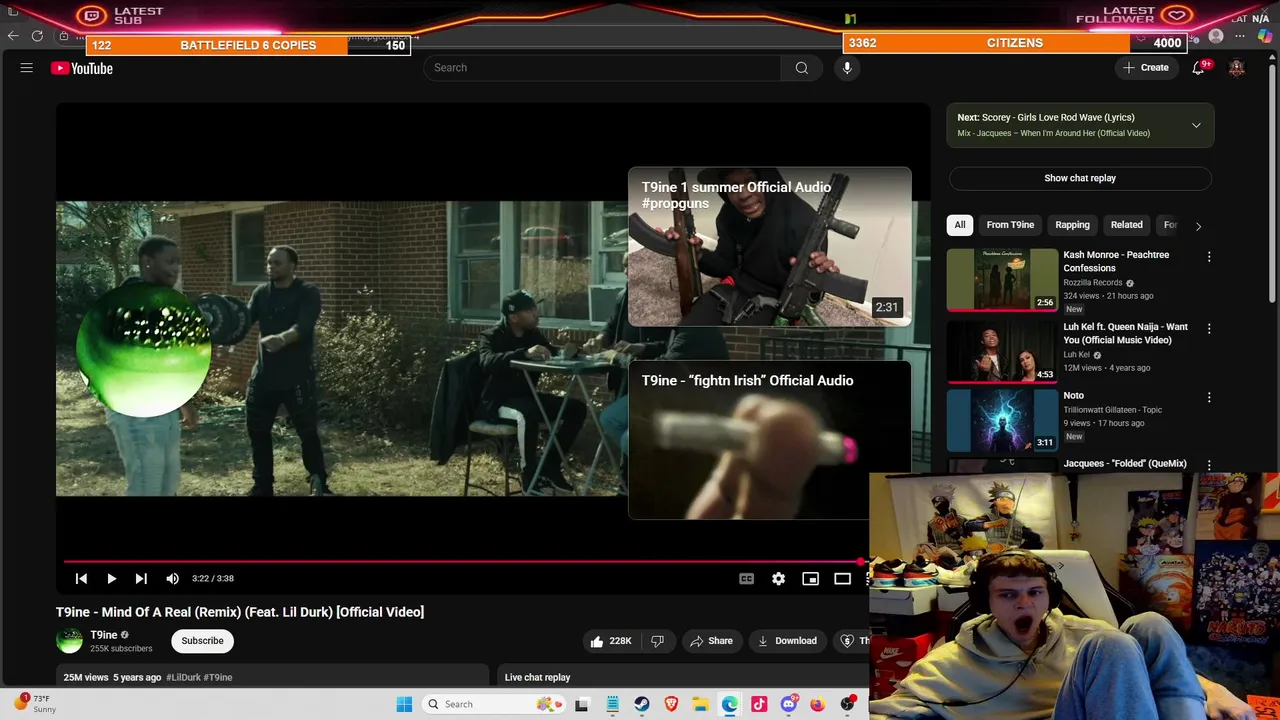
Task: Open Steam from the taskbar
Action: tap(641, 704)
